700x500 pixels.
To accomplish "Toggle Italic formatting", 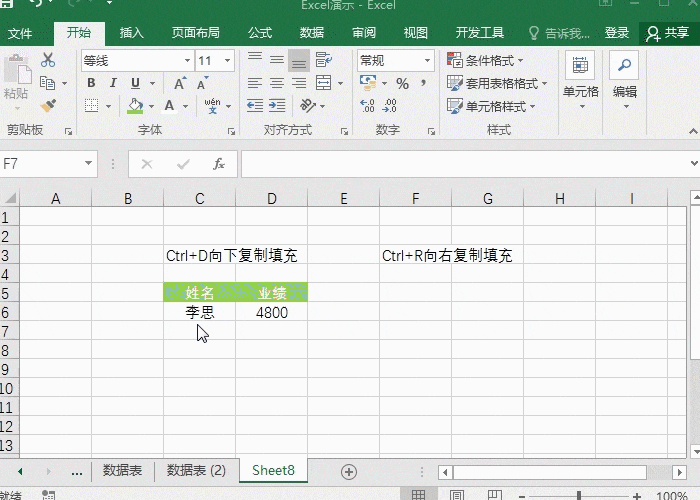I will click(x=113, y=83).
